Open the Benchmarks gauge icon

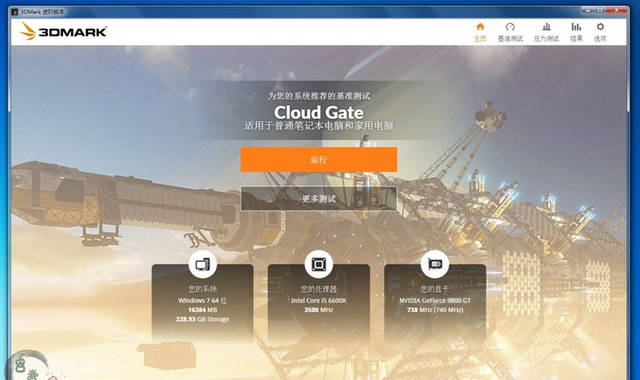[510, 27]
